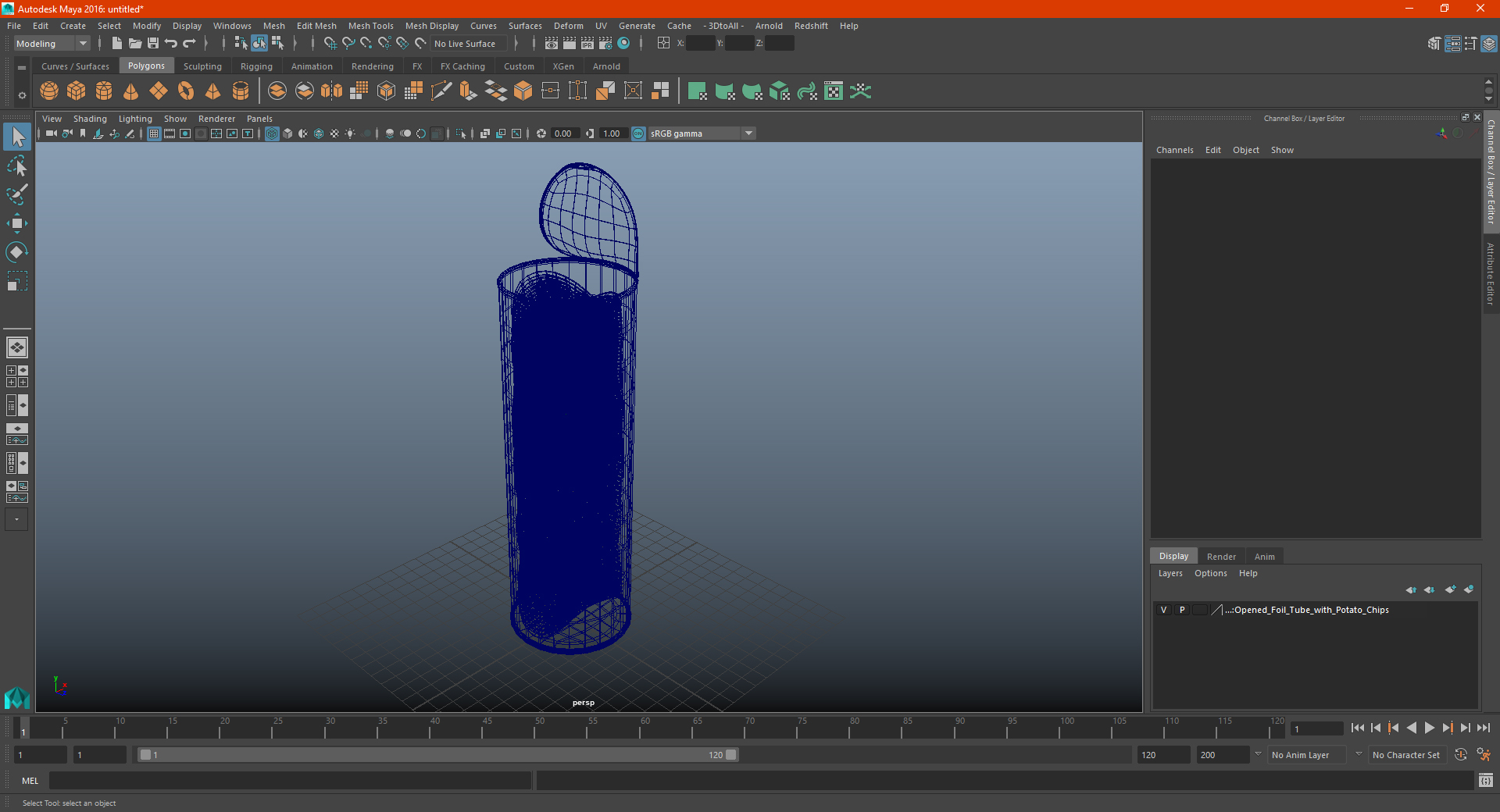The image size is (1500, 812).
Task: Open the Channels menu in Channel Box
Action: click(1174, 150)
